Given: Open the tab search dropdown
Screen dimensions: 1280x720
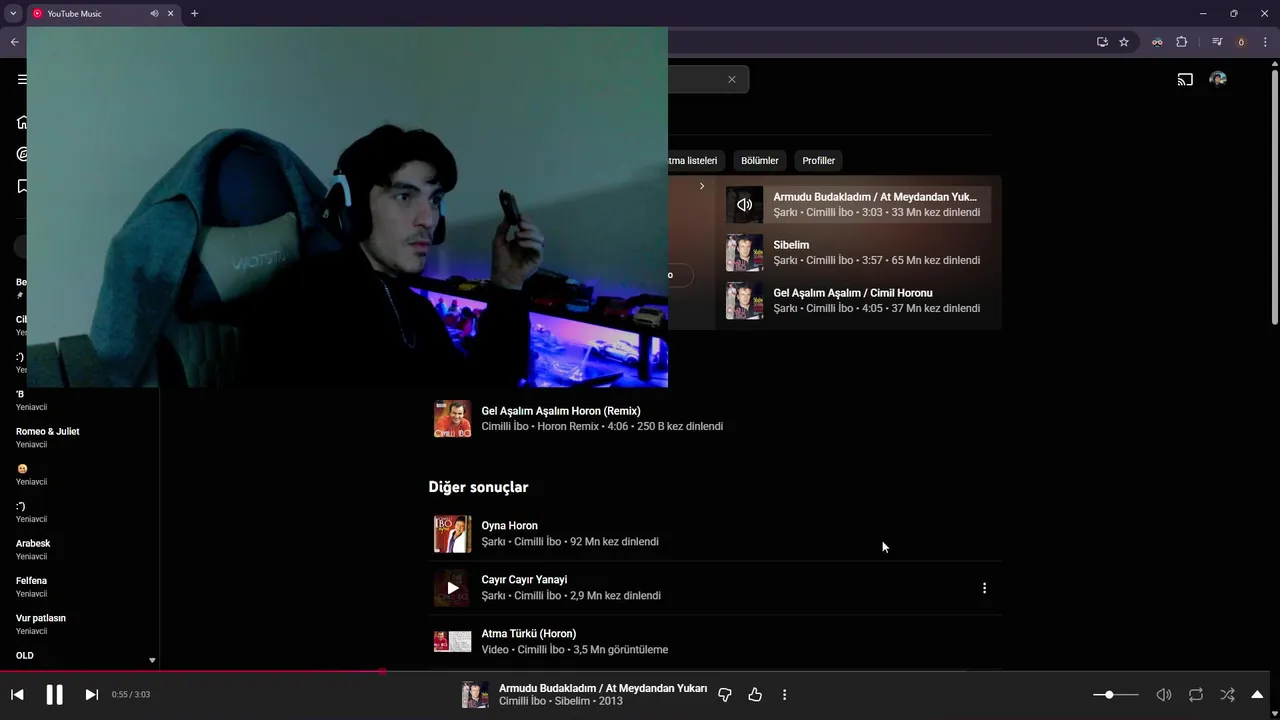Looking at the screenshot, I should coord(13,14).
